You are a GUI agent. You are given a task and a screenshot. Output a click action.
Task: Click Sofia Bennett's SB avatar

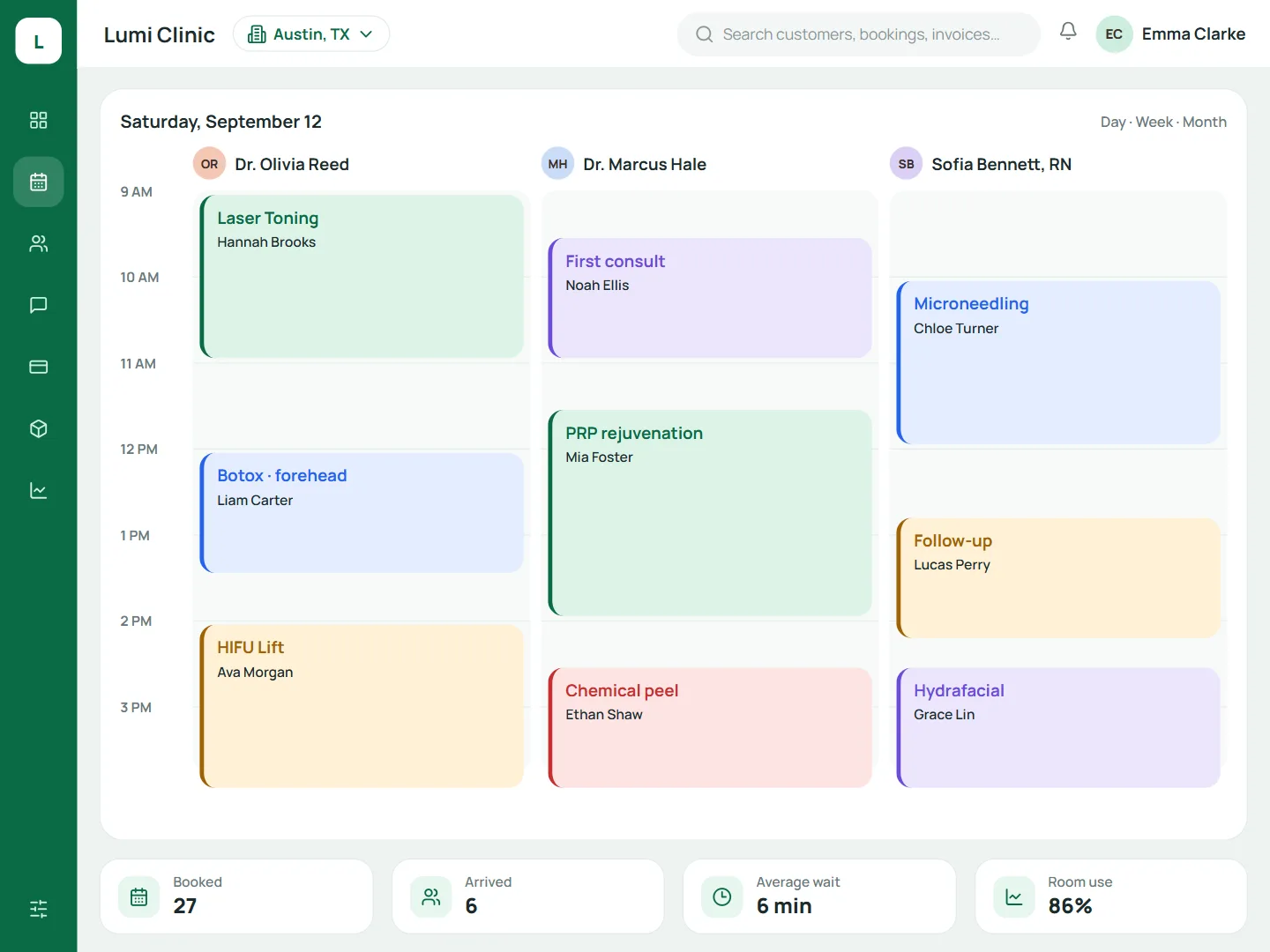(906, 164)
